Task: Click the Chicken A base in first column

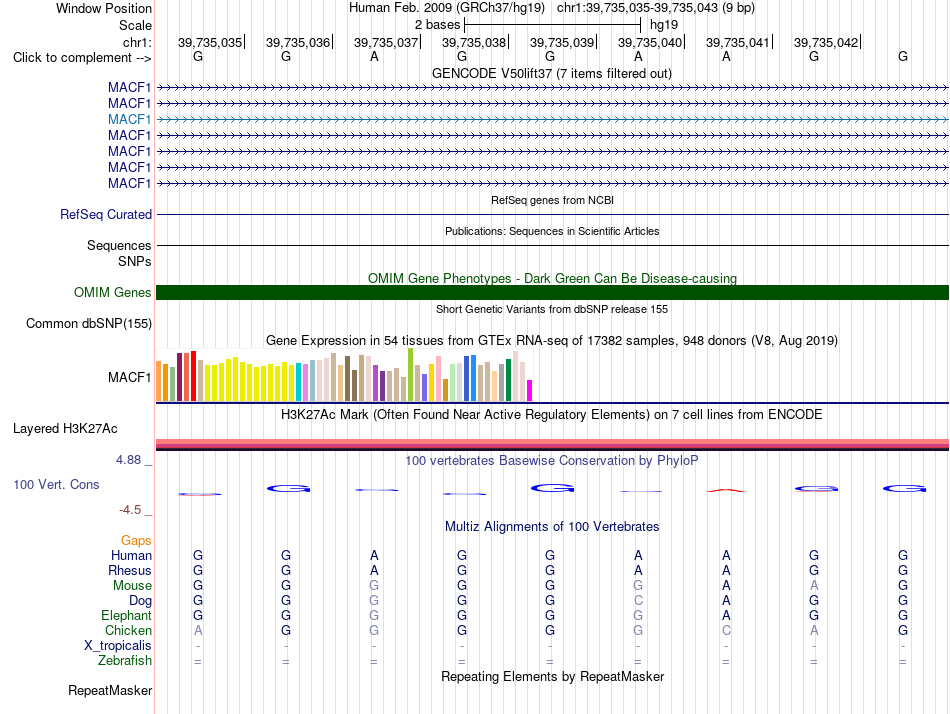Action: pyautogui.click(x=198, y=631)
